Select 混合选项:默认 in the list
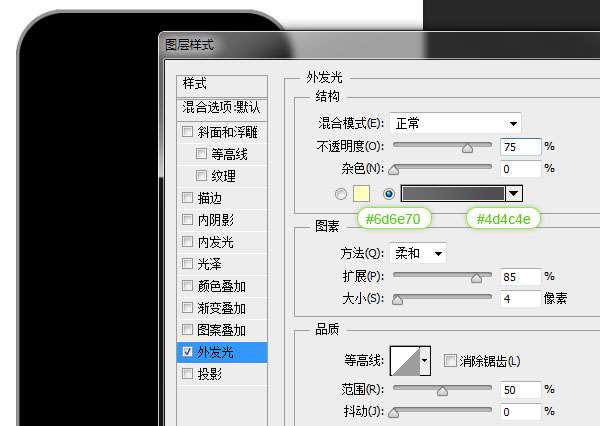 tap(221, 107)
